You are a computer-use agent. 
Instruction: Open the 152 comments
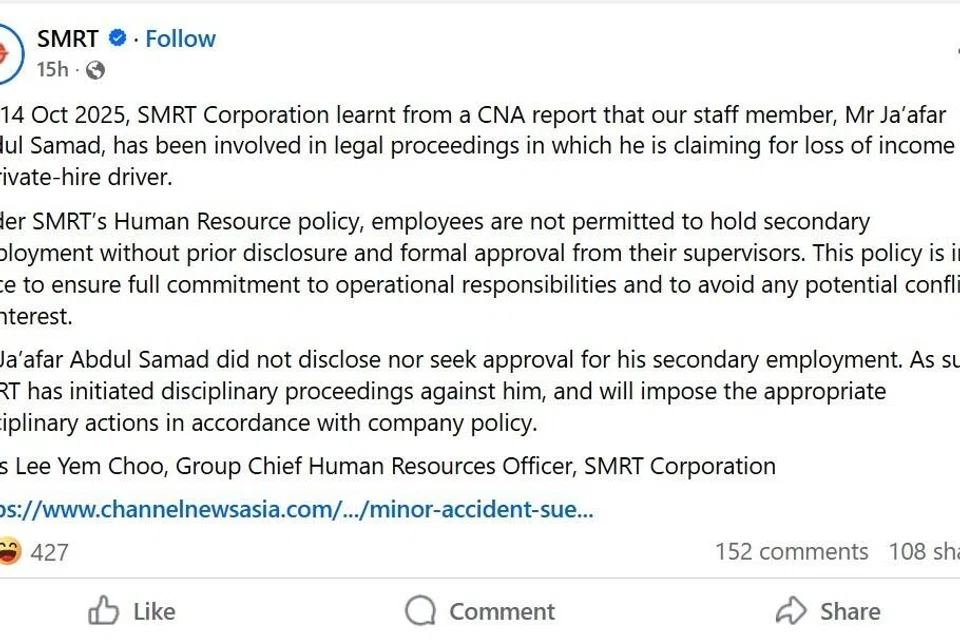[x=791, y=552]
